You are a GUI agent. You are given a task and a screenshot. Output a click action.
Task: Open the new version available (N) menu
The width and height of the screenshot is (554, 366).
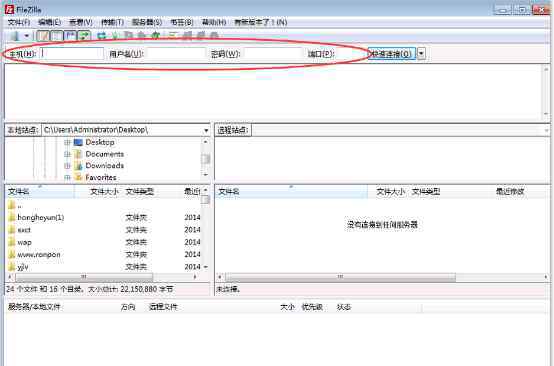tap(261, 22)
